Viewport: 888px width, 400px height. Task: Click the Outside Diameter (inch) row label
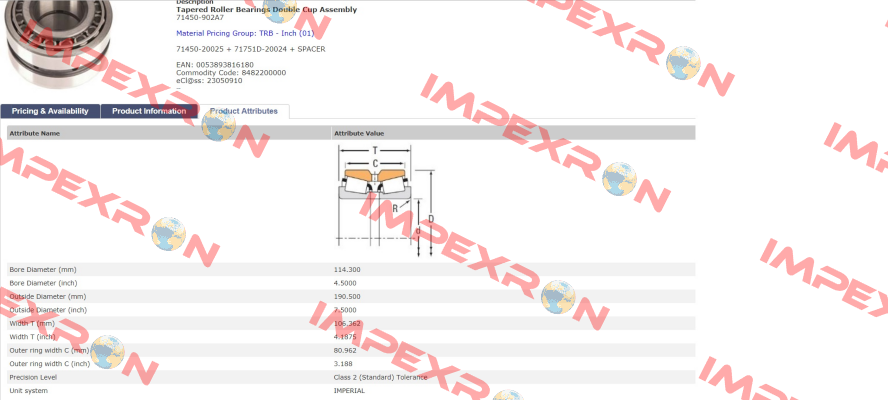pos(49,310)
